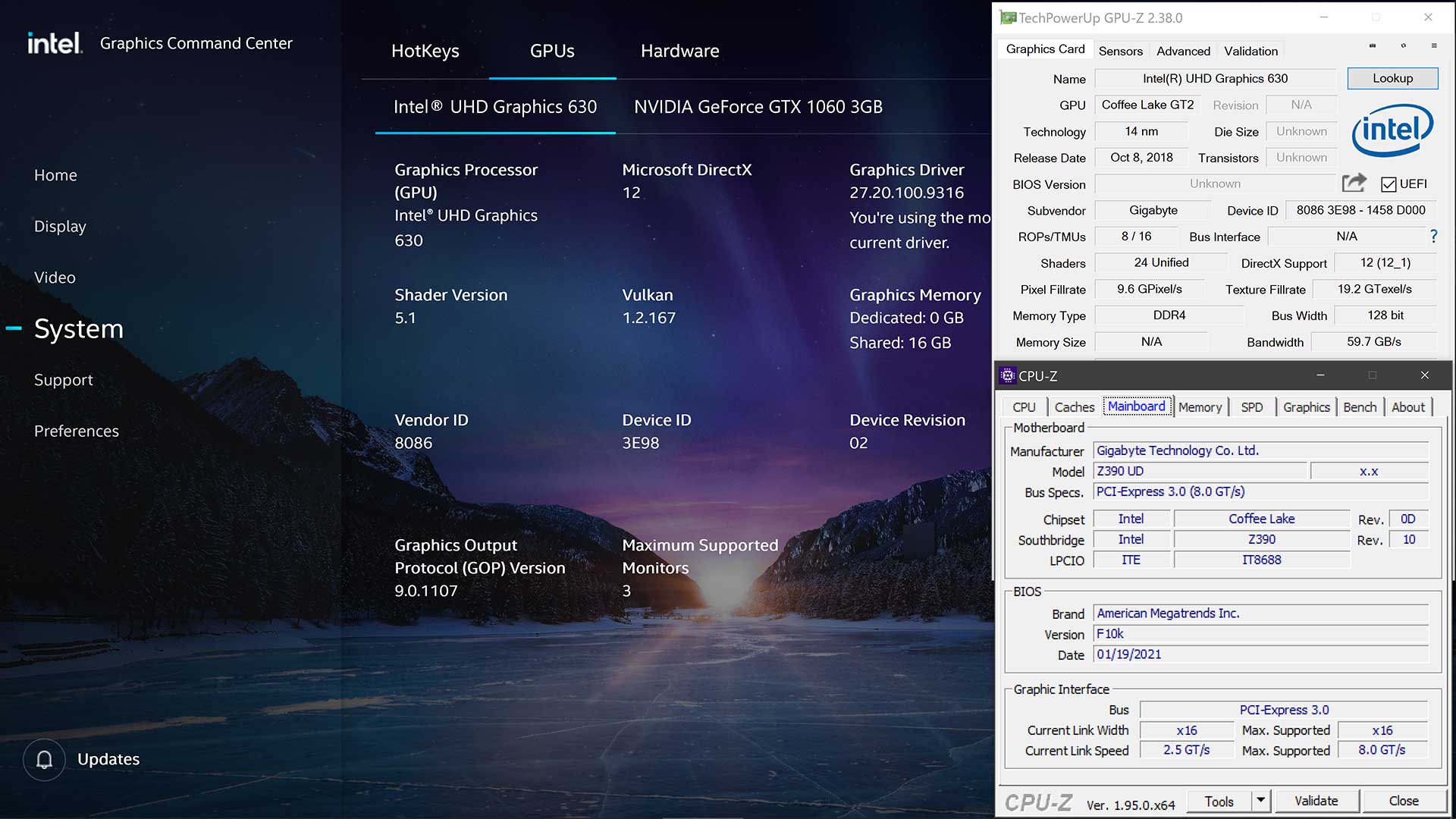Click the CPU-Z title bar app icon
The height and width of the screenshot is (819, 1456).
pos(1008,375)
